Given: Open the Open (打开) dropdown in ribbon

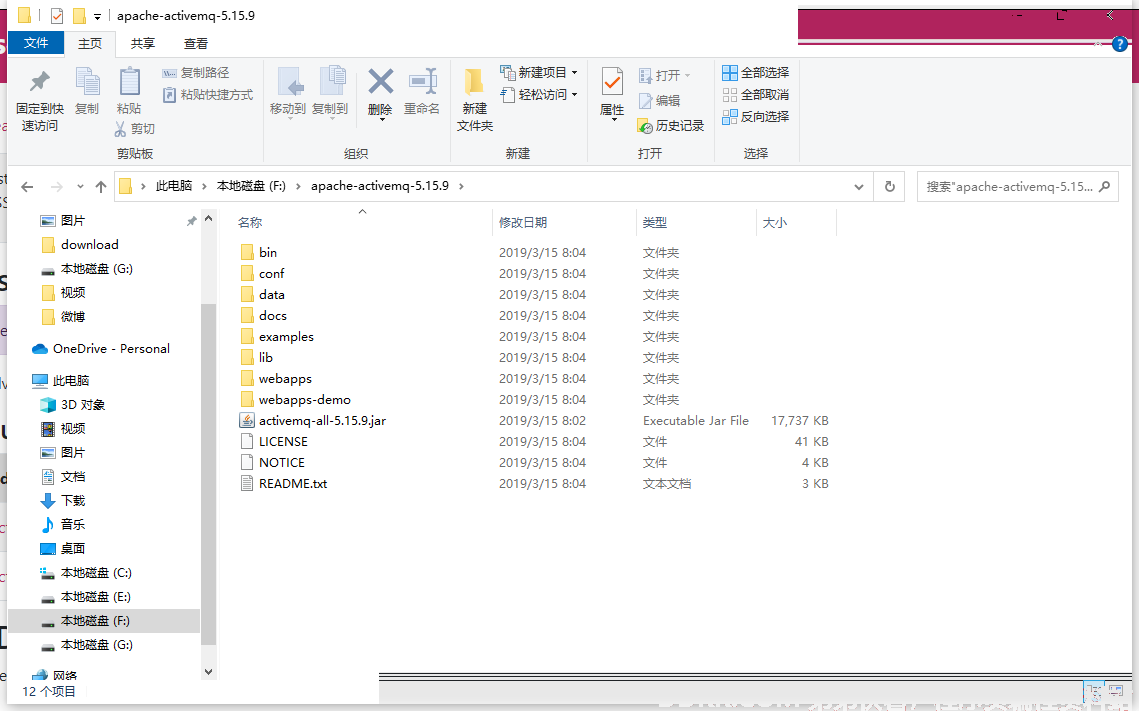Looking at the screenshot, I should pos(664,76).
